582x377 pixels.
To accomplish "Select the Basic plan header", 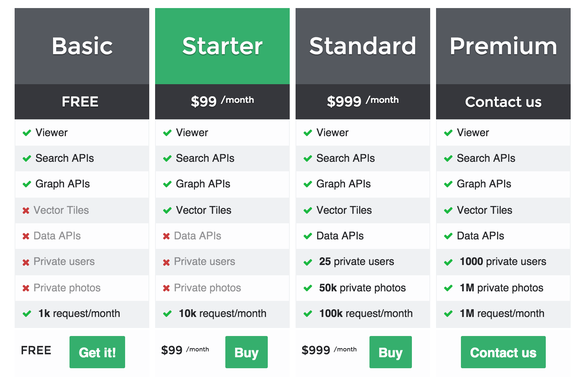I will click(x=82, y=46).
